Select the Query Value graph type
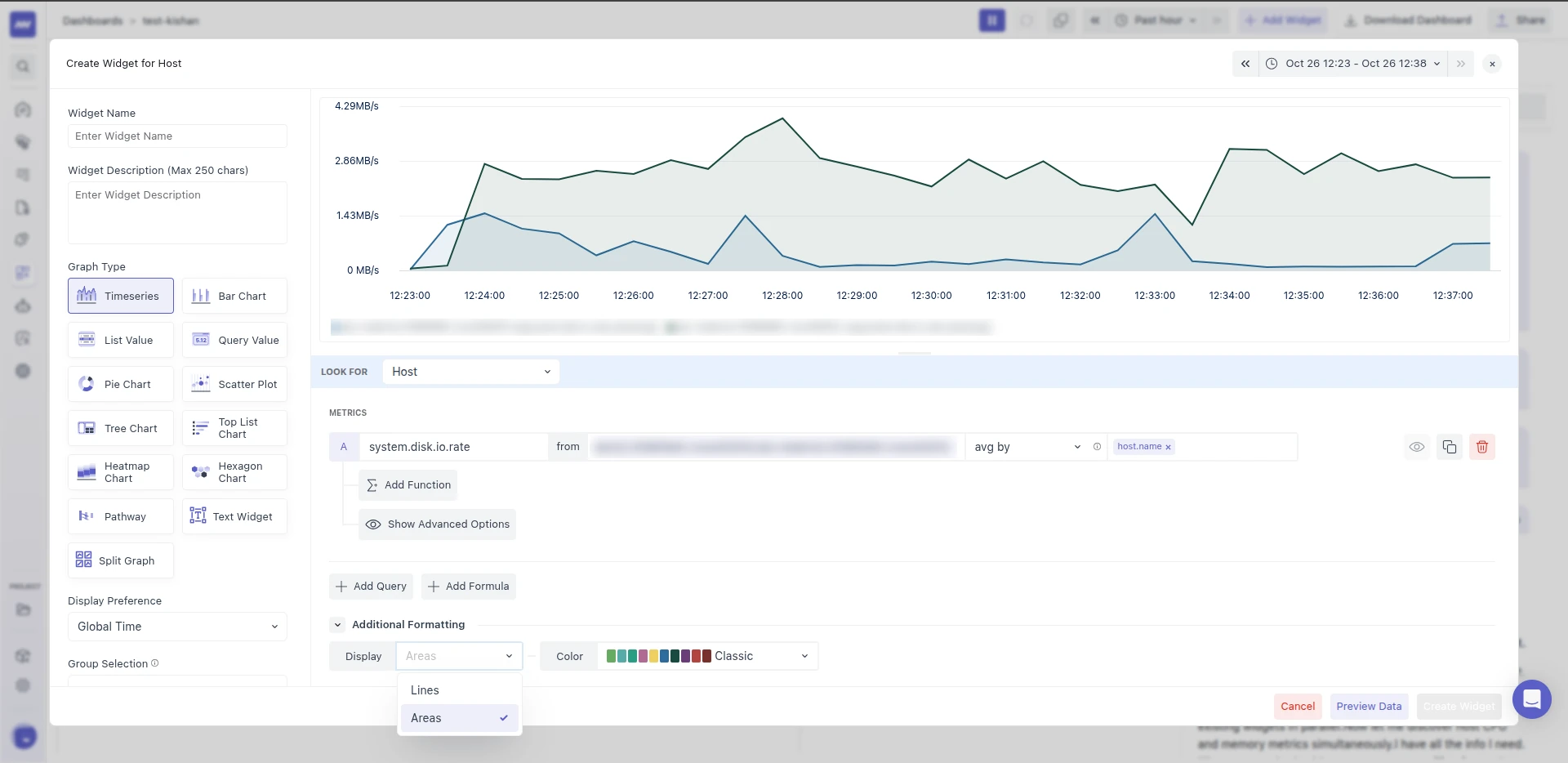This screenshot has width=1568, height=763. coord(234,340)
